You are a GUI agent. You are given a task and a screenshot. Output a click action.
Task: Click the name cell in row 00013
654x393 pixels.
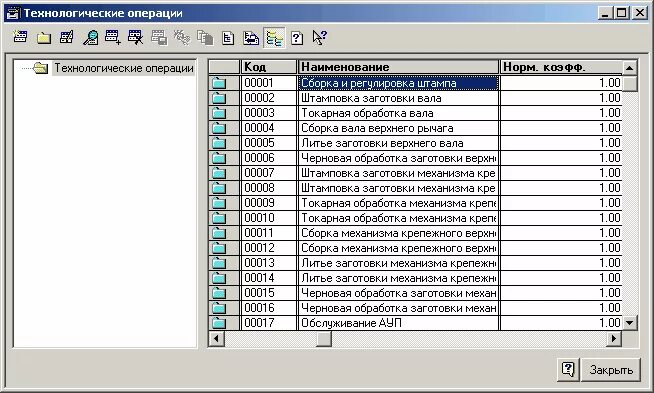click(398, 263)
